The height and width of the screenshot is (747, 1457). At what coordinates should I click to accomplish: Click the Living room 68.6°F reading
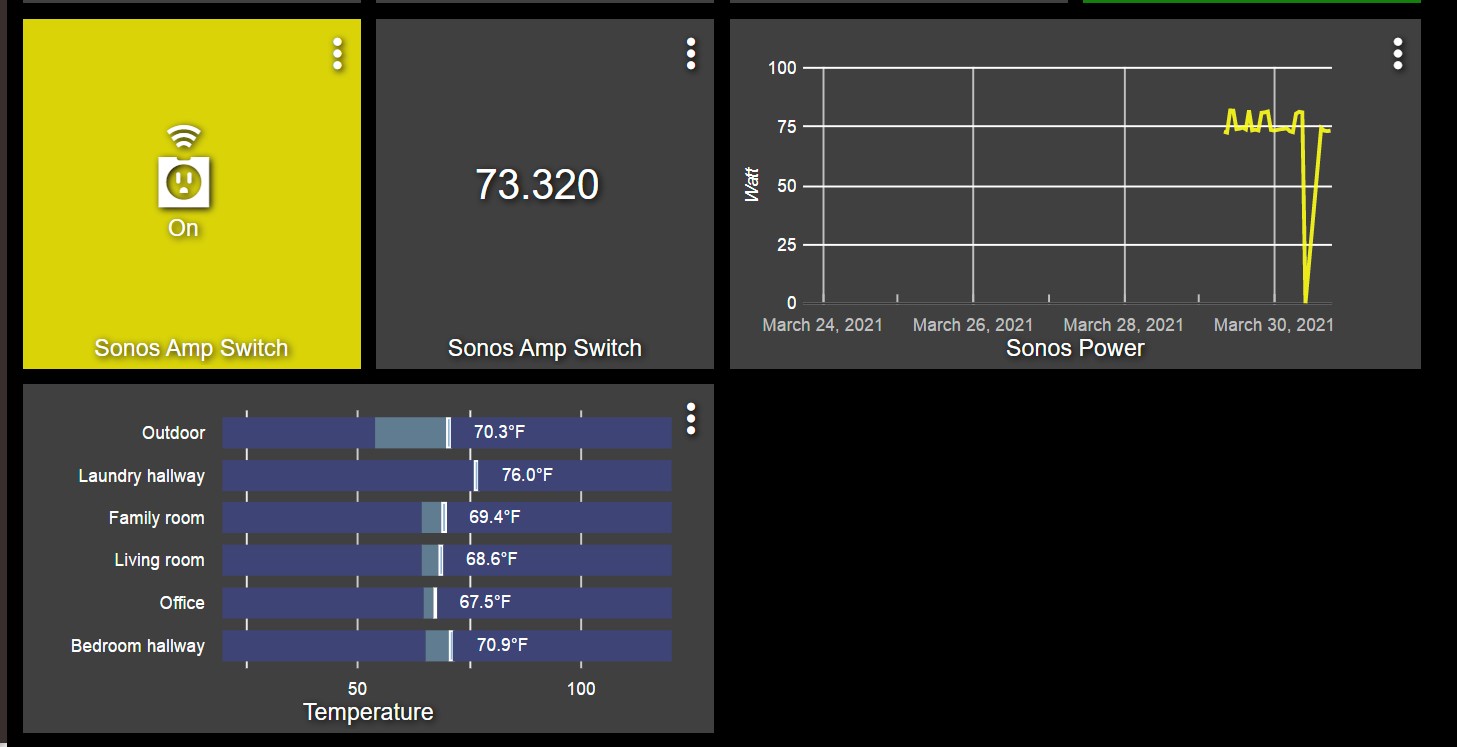point(492,559)
